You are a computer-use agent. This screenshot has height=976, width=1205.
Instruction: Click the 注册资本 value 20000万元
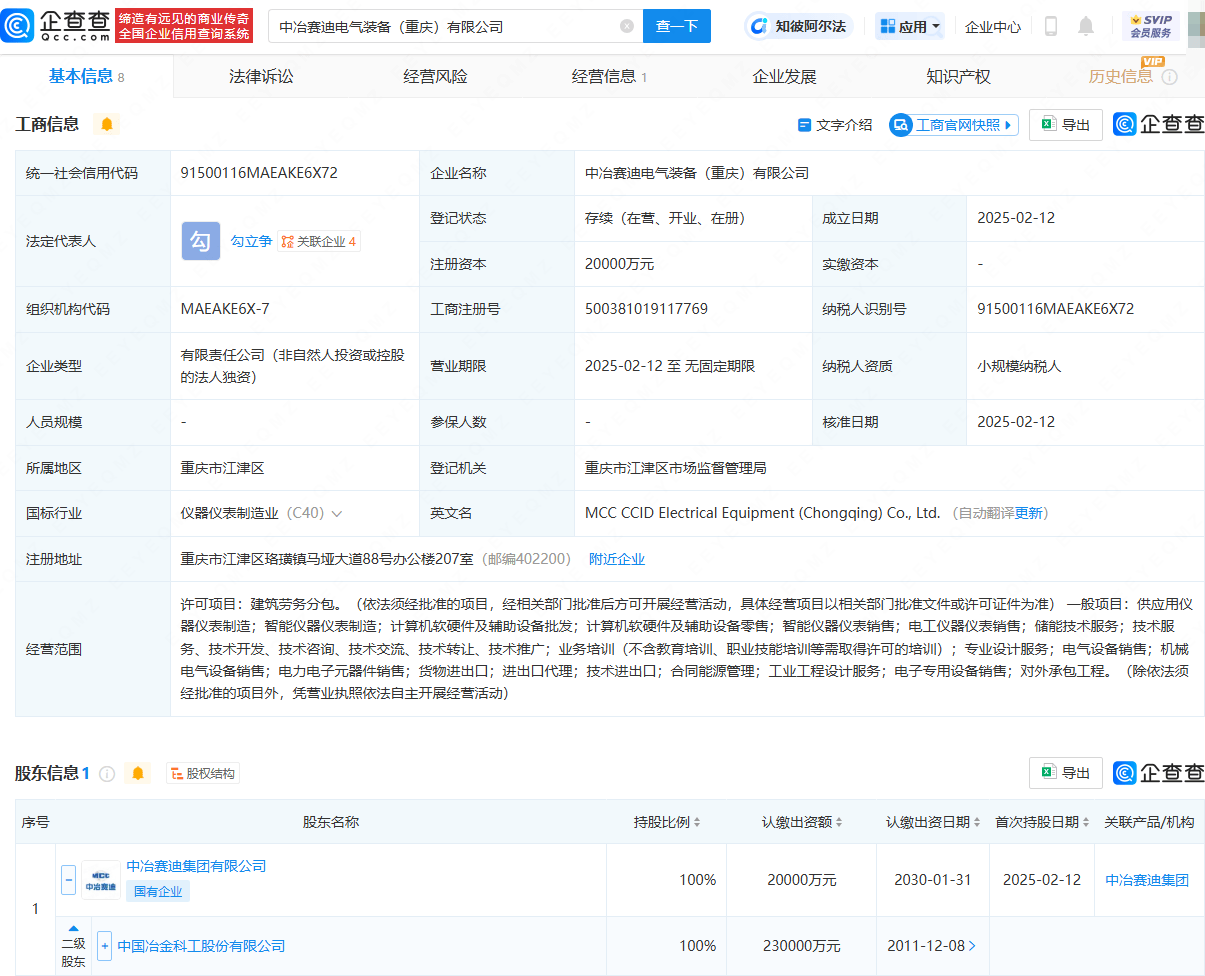click(619, 264)
